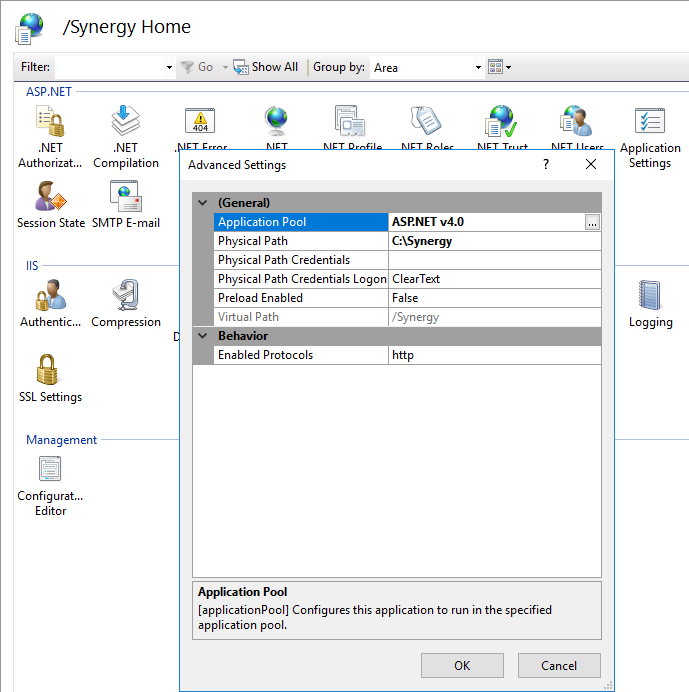The image size is (689, 692).
Task: Open SSL Settings feature
Action: [x=50, y=378]
